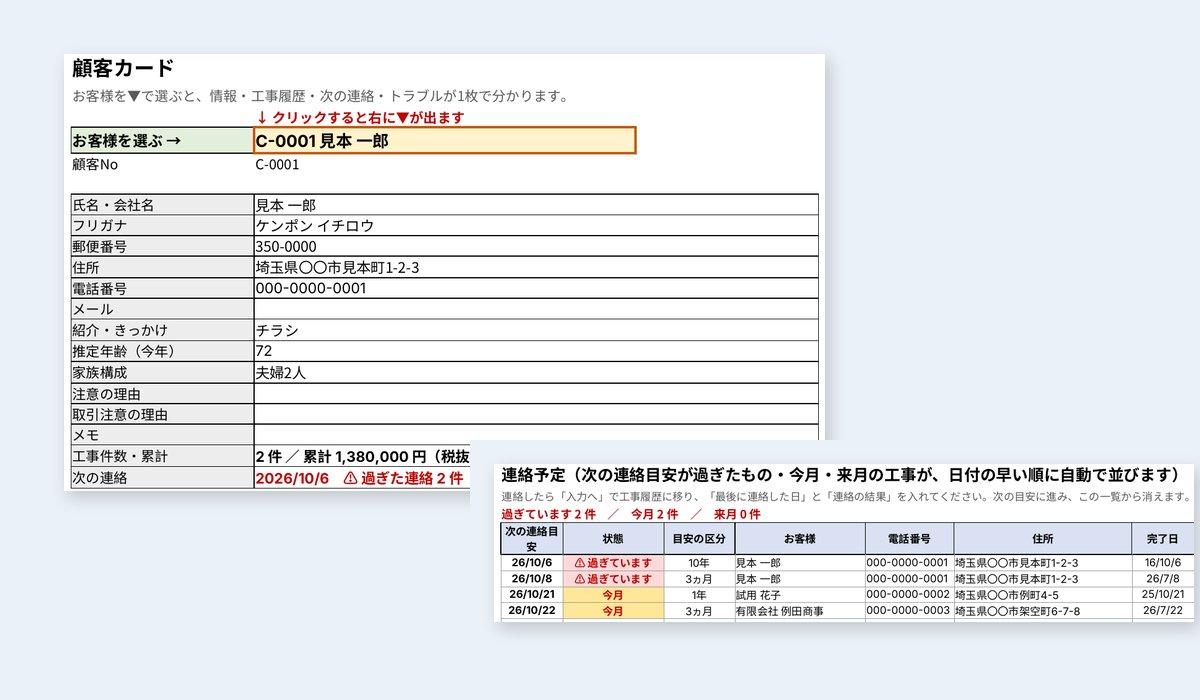Click the 工事件数・累計 label
1200x700 pixels.
click(x=162, y=457)
